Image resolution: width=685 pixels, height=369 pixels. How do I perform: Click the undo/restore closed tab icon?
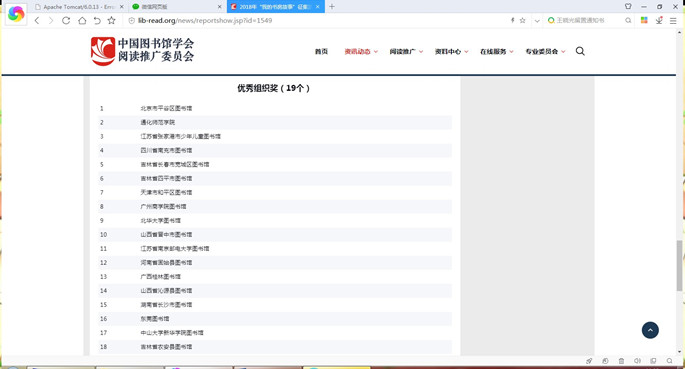[97, 21]
